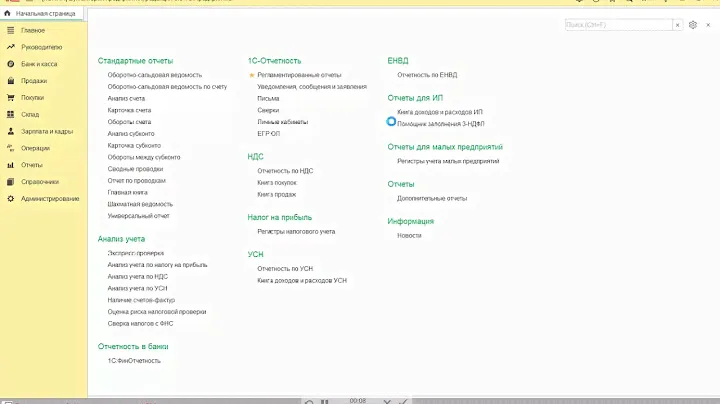Clear the search field with X button
This screenshot has height=404, width=720.
pyautogui.click(x=679, y=24)
